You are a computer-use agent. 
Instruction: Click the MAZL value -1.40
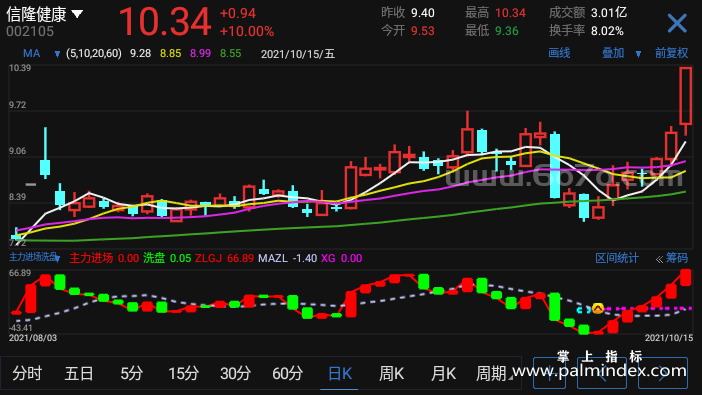click(304, 258)
